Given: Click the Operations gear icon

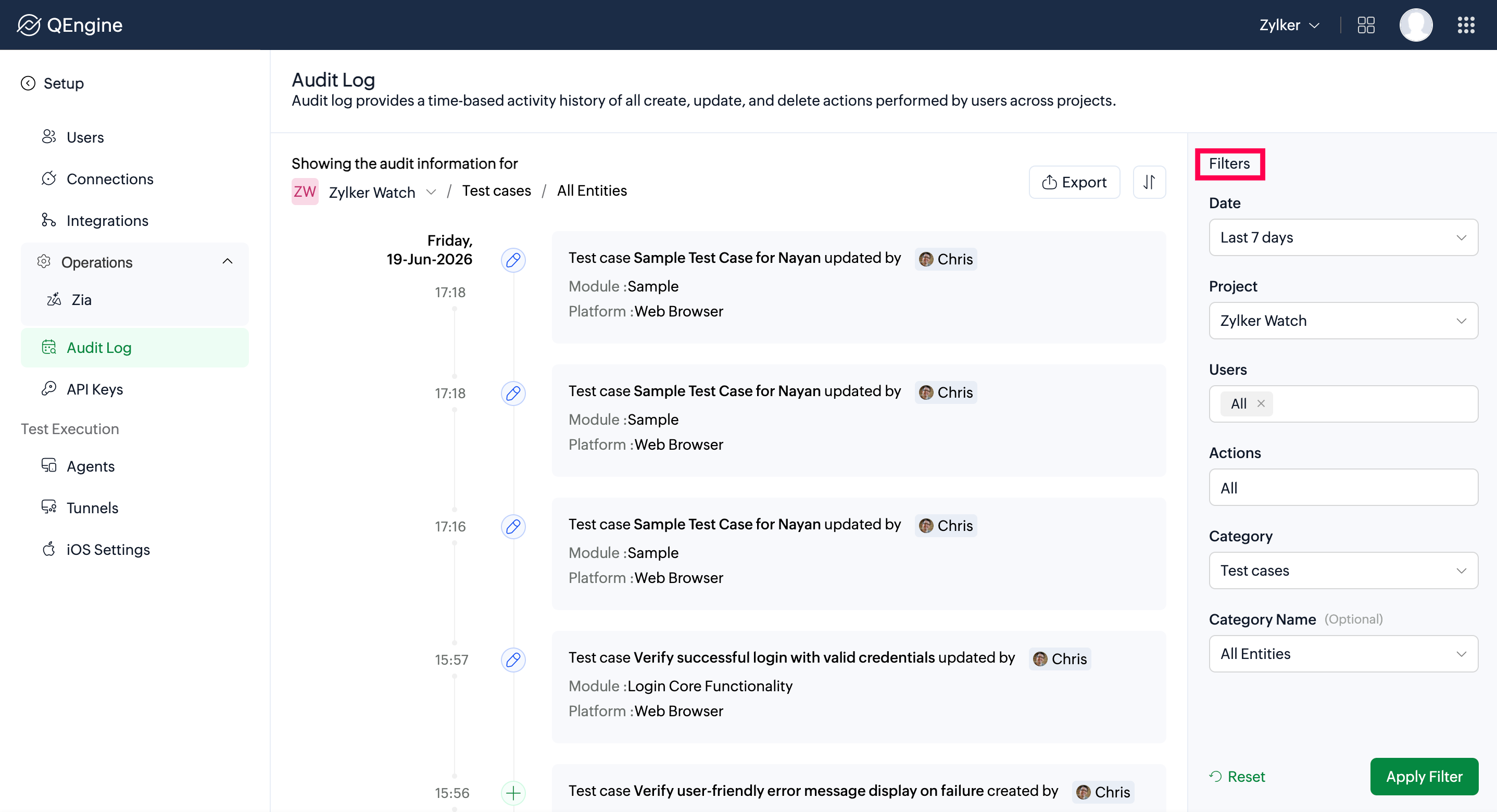Looking at the screenshot, I should 44,262.
